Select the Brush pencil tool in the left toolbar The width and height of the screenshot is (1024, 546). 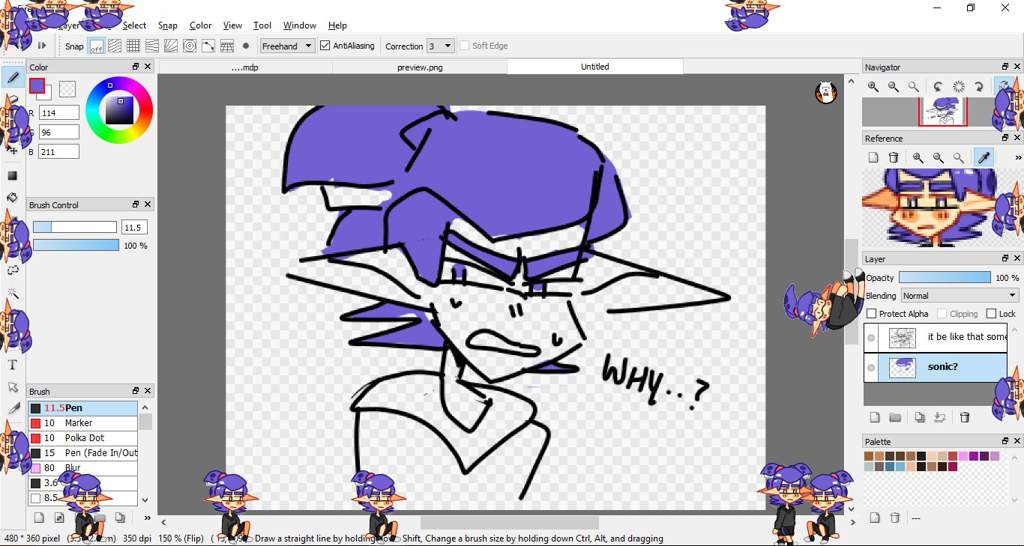(12, 78)
